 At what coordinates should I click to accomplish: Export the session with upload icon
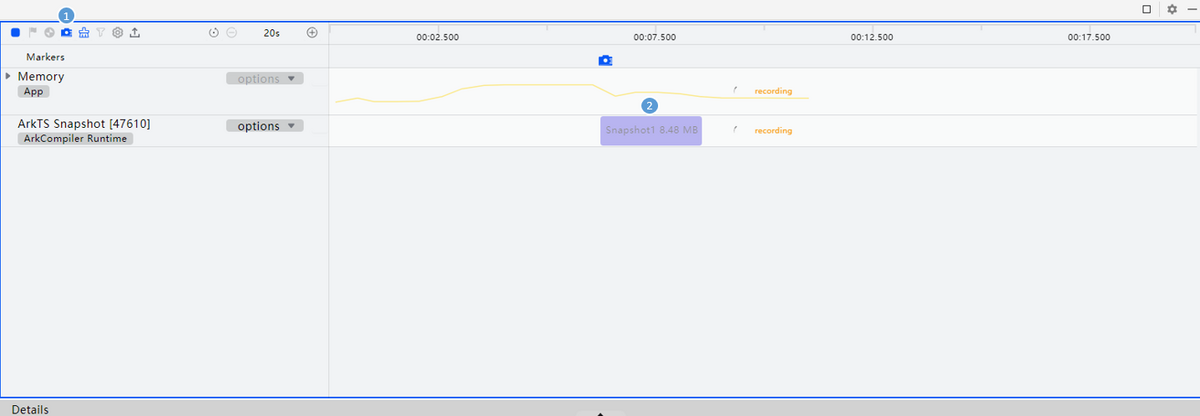coord(135,33)
